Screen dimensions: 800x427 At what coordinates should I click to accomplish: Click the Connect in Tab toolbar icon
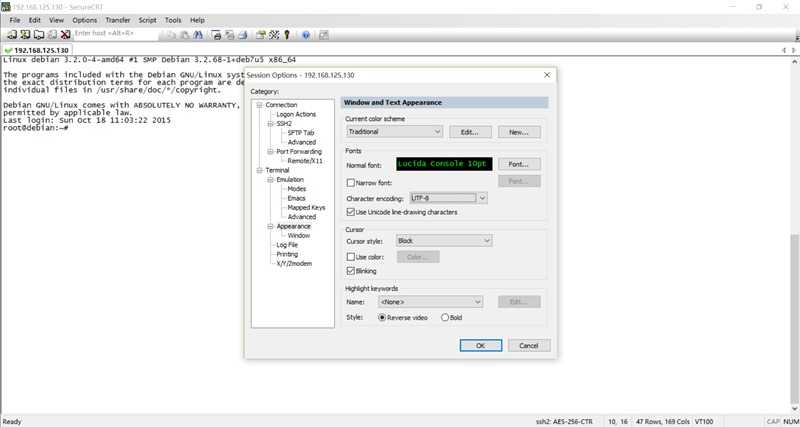coord(39,35)
